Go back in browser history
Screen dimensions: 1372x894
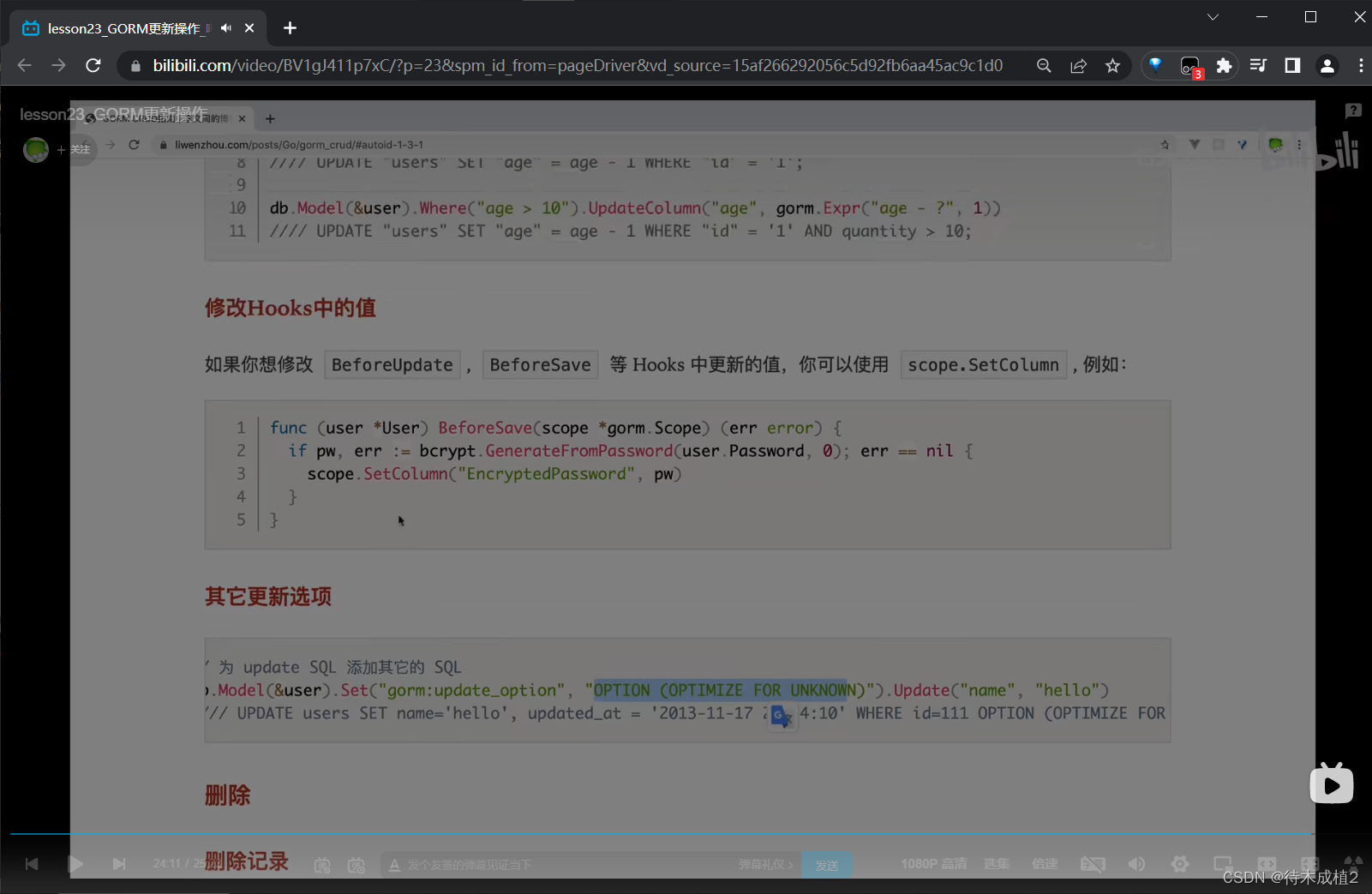click(x=24, y=66)
